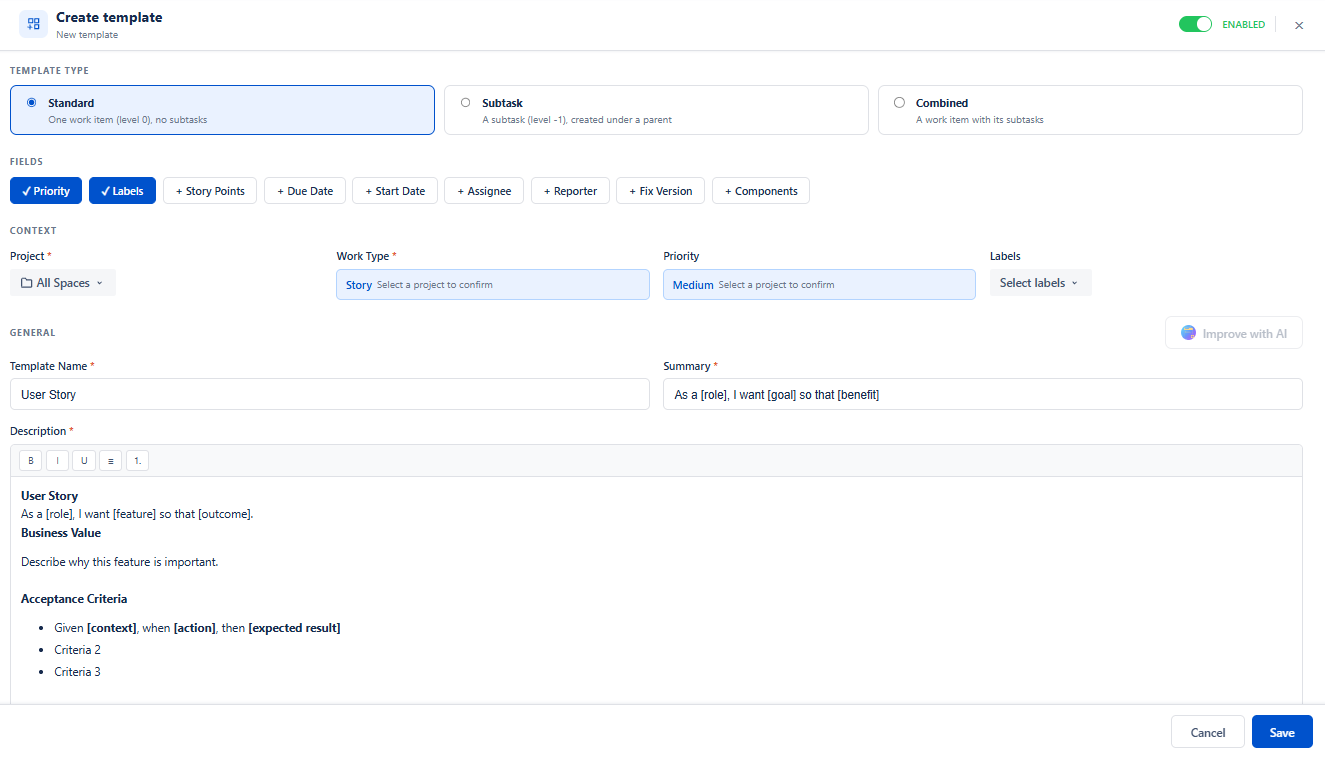Open the Select labels dropdown
Screen dimensions: 1325x763
click(1041, 283)
